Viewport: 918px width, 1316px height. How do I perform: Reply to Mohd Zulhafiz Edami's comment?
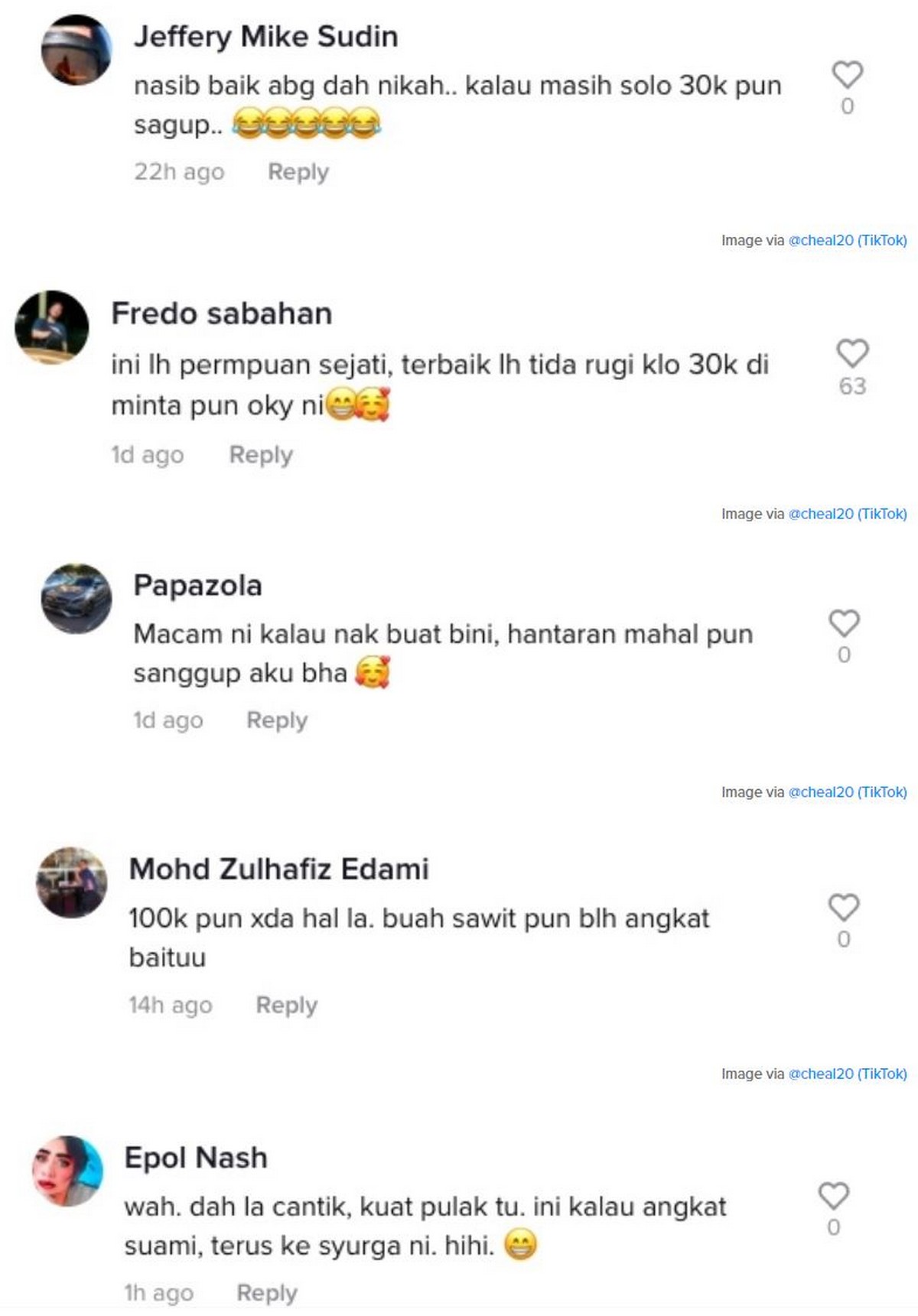(286, 1005)
